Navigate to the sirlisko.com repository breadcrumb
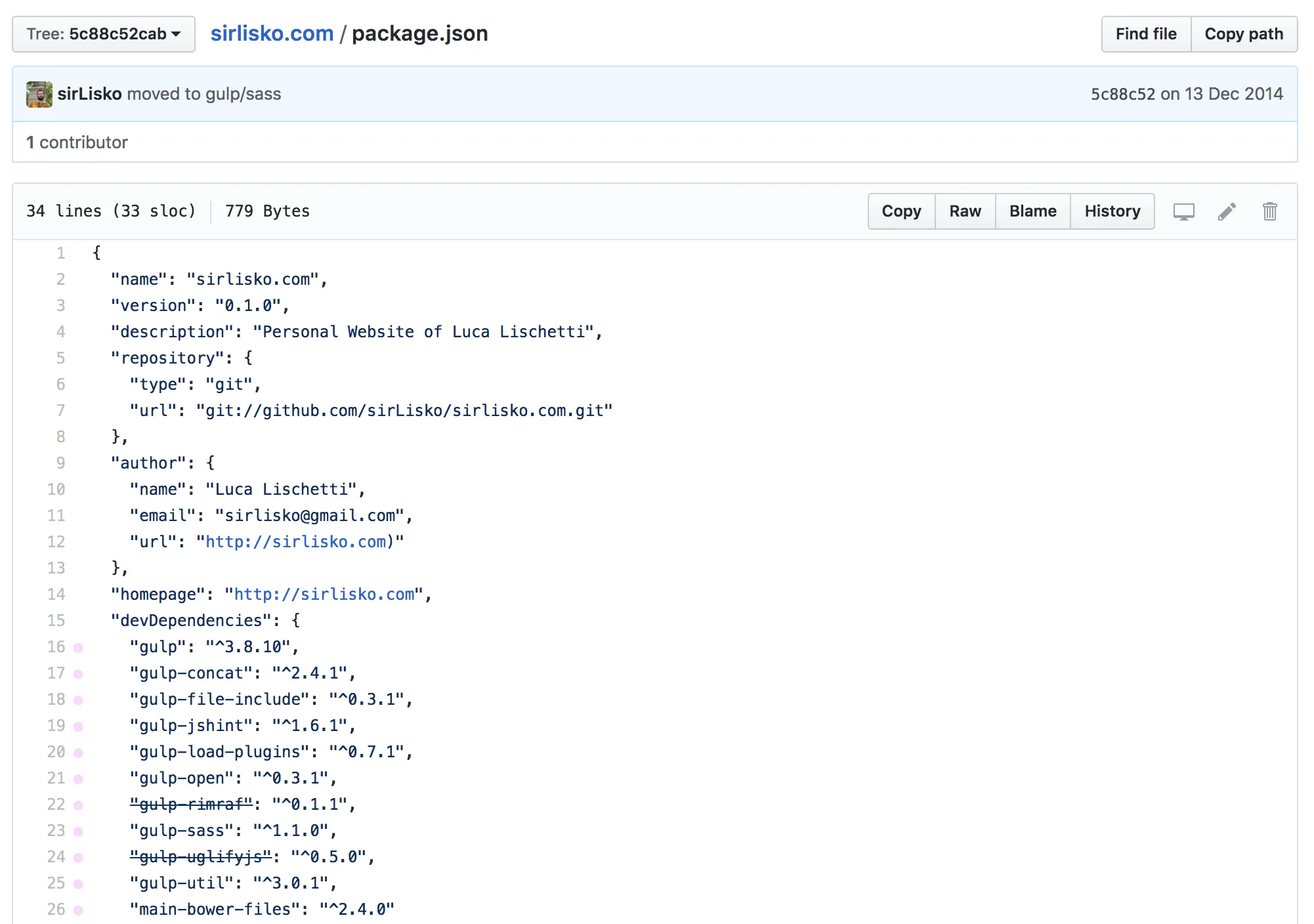 coord(273,33)
